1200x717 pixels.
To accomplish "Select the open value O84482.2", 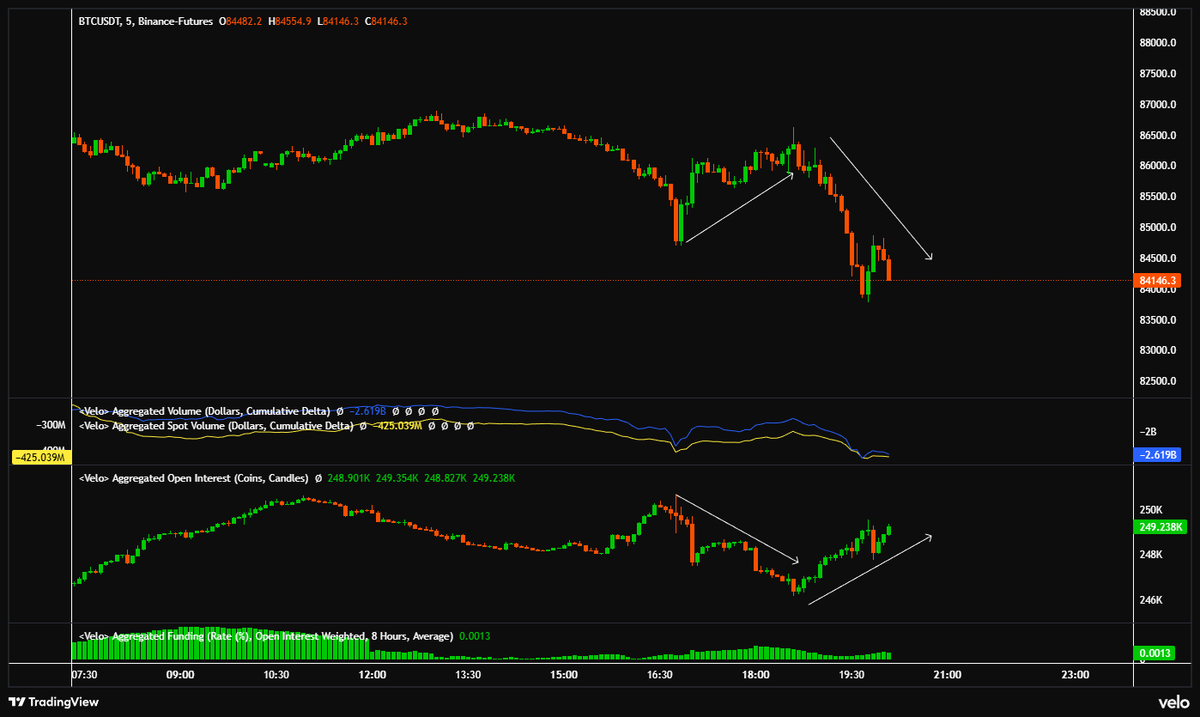I will pyautogui.click(x=243, y=20).
